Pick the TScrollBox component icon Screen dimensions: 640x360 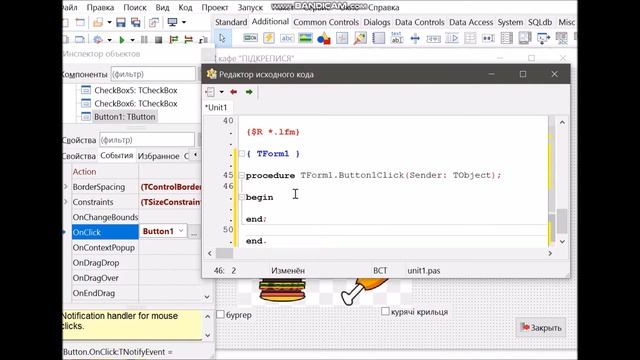coord(525,38)
